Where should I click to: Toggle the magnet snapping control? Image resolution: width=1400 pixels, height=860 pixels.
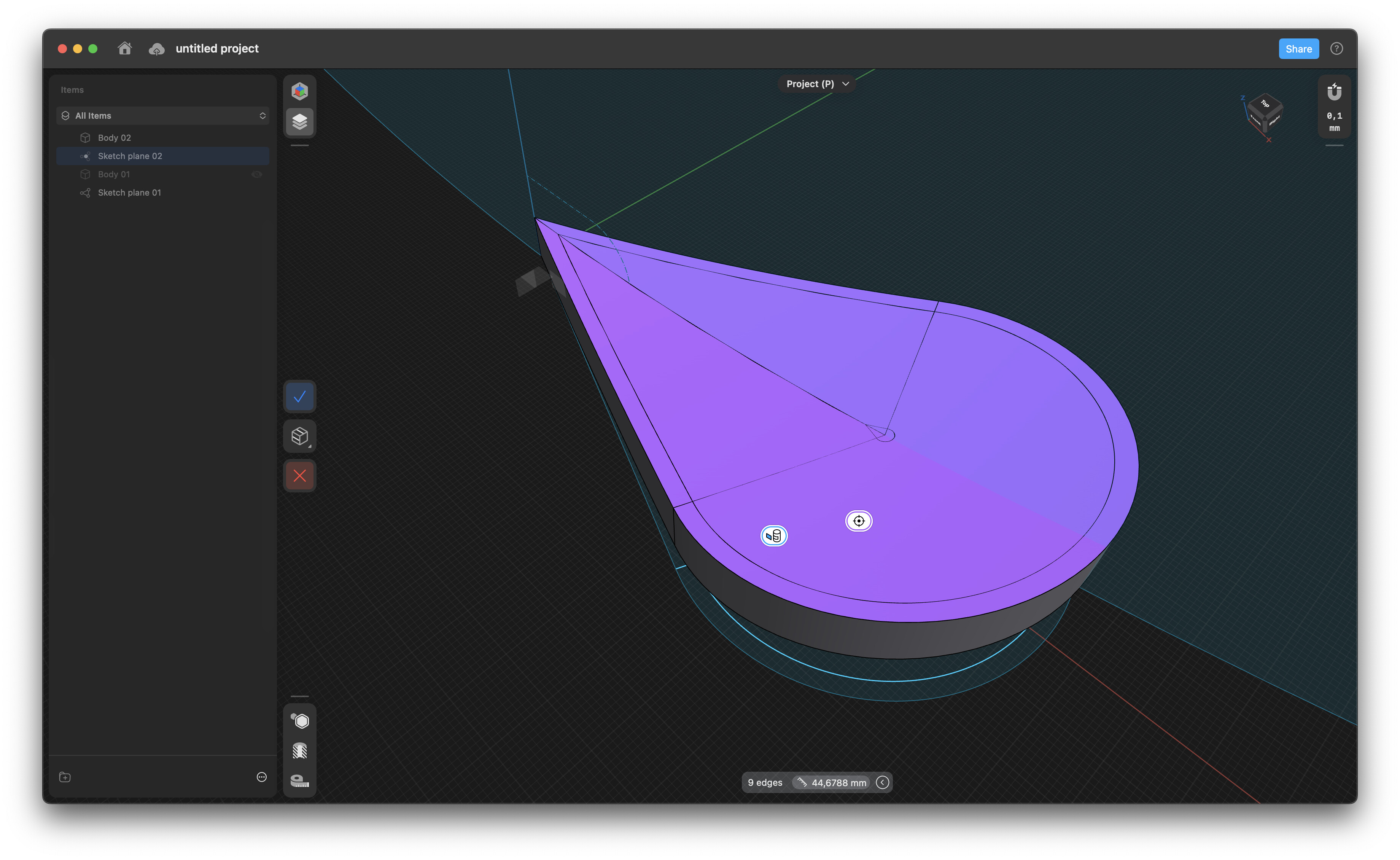click(x=1334, y=92)
